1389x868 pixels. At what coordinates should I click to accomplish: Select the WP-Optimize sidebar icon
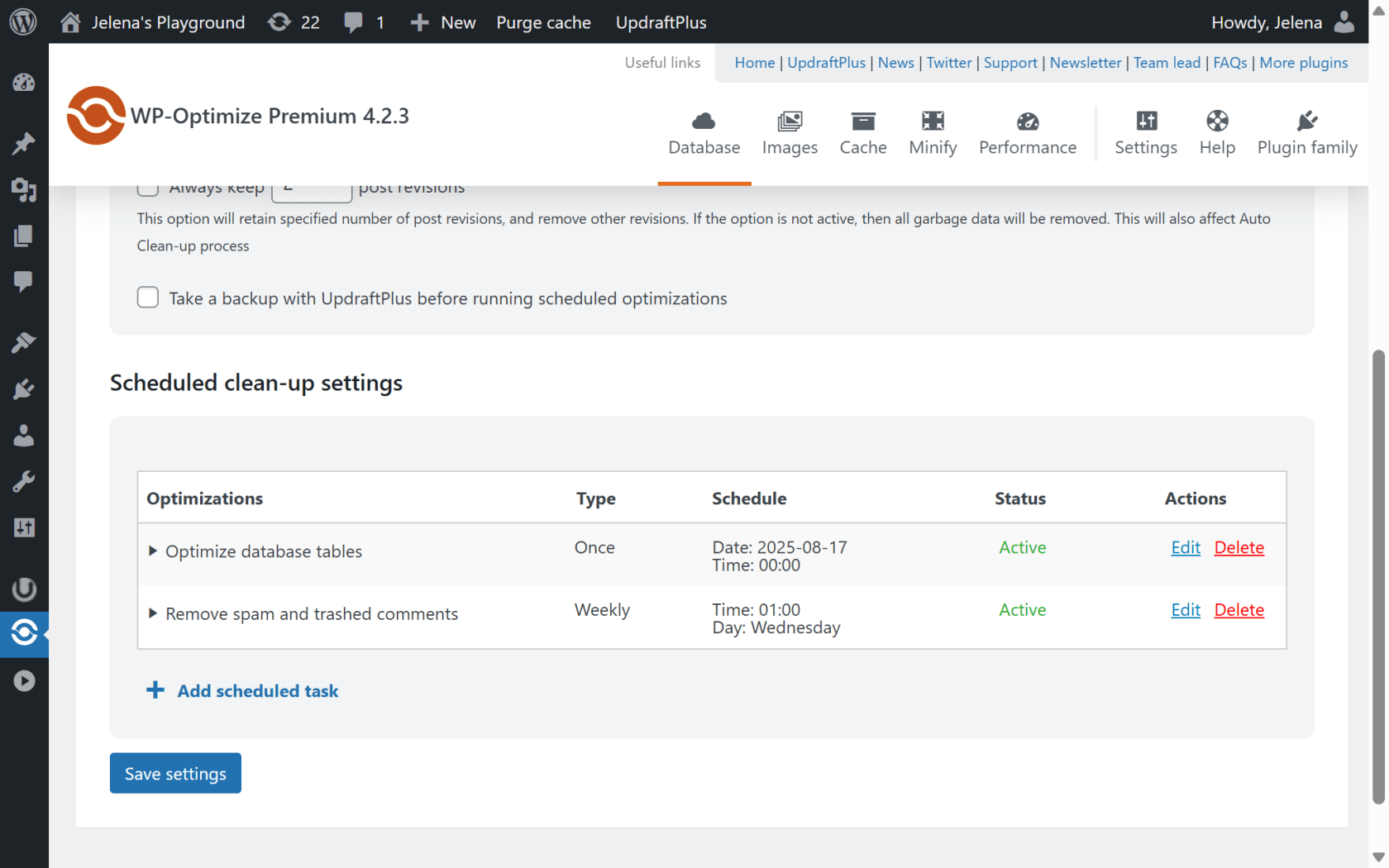coord(24,633)
